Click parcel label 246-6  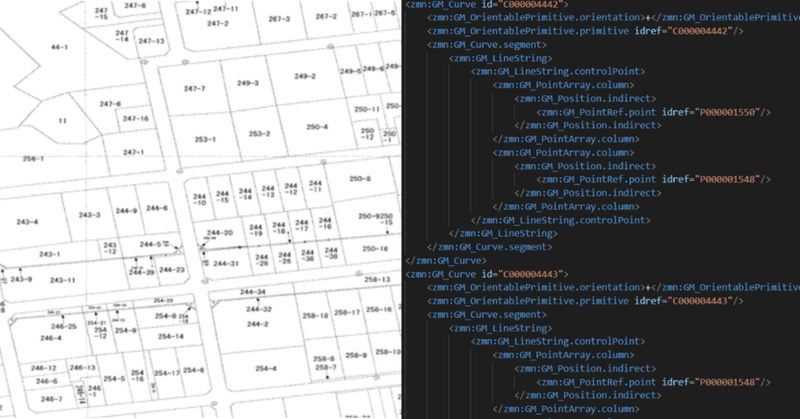pos(46,381)
